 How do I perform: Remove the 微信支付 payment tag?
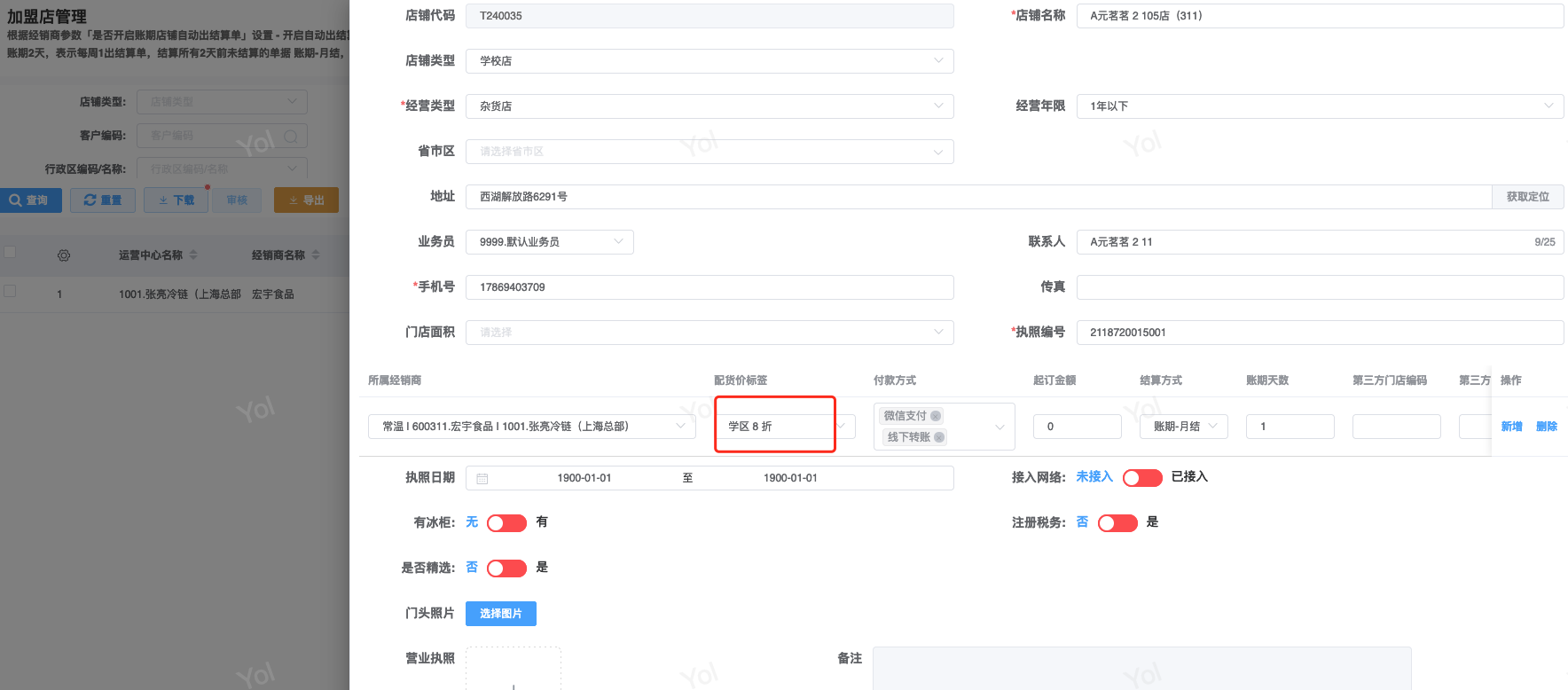point(936,416)
